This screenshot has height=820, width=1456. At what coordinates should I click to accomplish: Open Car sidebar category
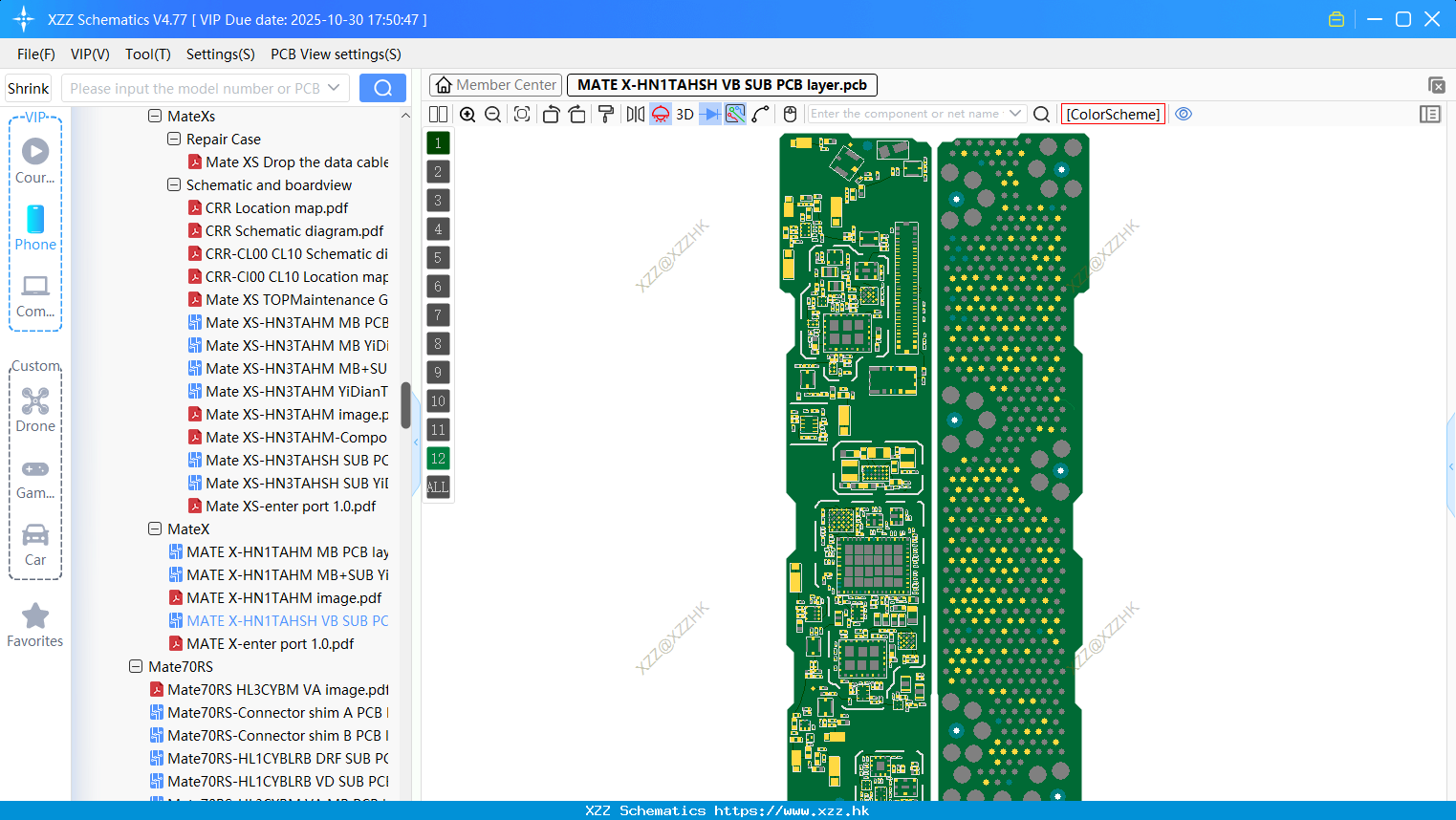coord(35,545)
